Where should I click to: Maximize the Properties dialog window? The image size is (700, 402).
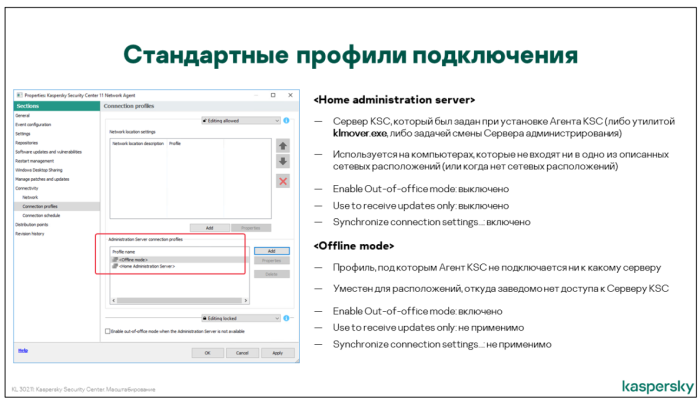(273, 95)
